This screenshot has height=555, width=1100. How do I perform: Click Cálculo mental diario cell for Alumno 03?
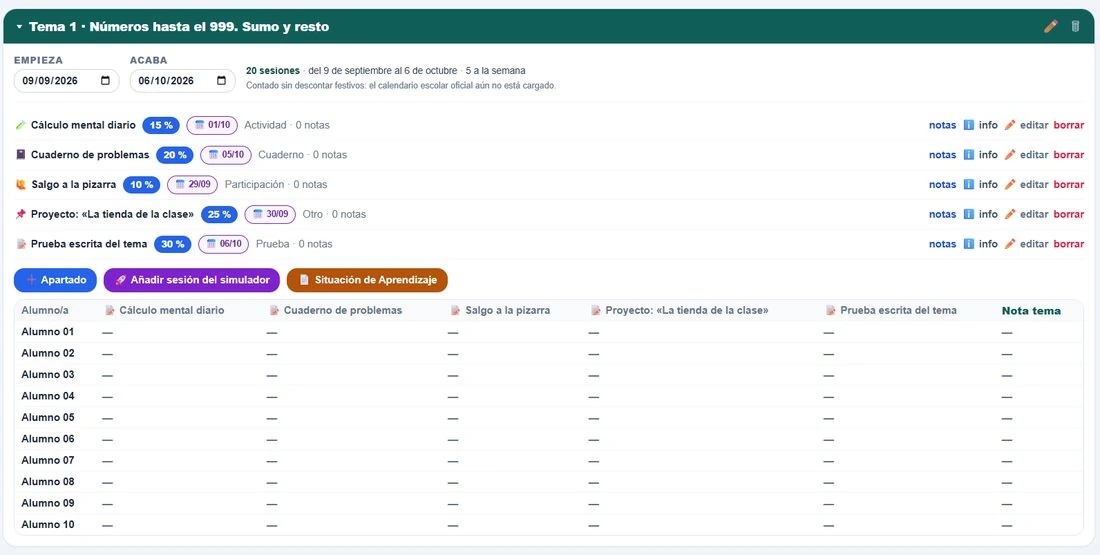[x=107, y=375]
